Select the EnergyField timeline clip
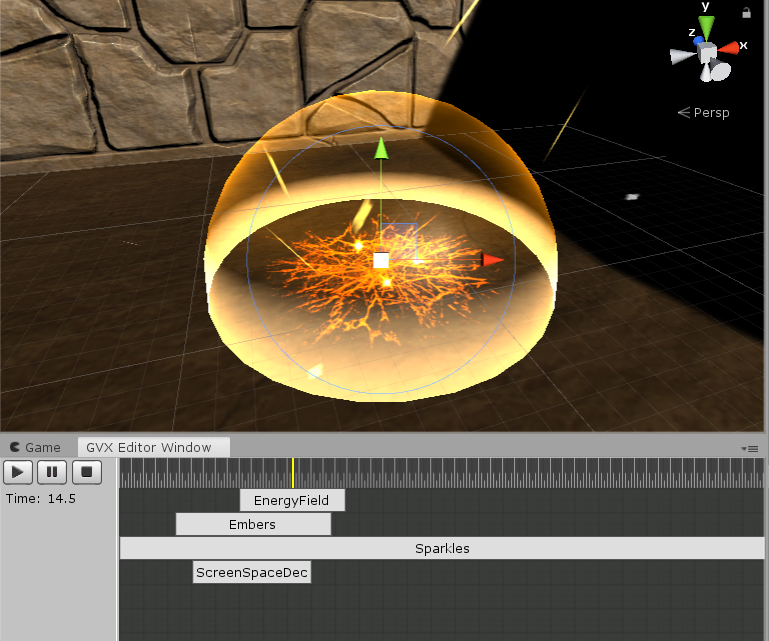The height and width of the screenshot is (641, 769). pos(291,500)
